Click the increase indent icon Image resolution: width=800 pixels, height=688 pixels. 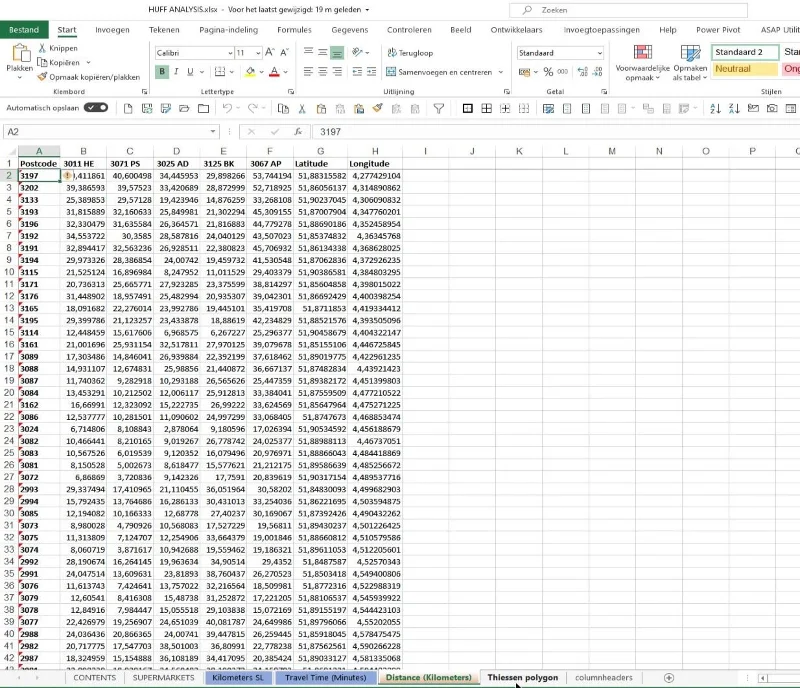coord(371,71)
